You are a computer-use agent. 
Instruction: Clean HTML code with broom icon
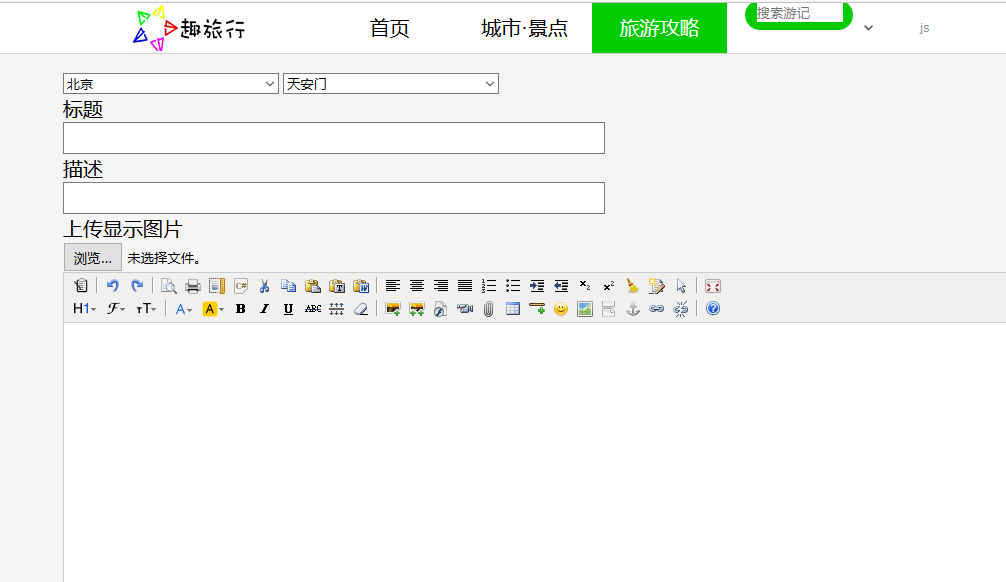click(633, 286)
